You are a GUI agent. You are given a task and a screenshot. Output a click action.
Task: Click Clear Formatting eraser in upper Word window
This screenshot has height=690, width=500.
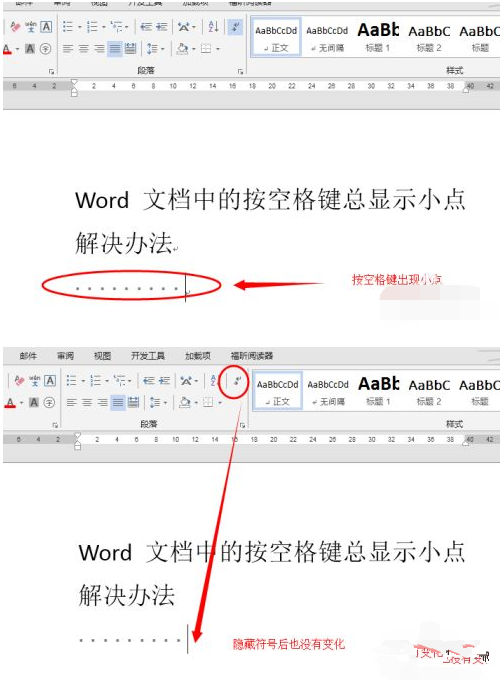point(15,27)
